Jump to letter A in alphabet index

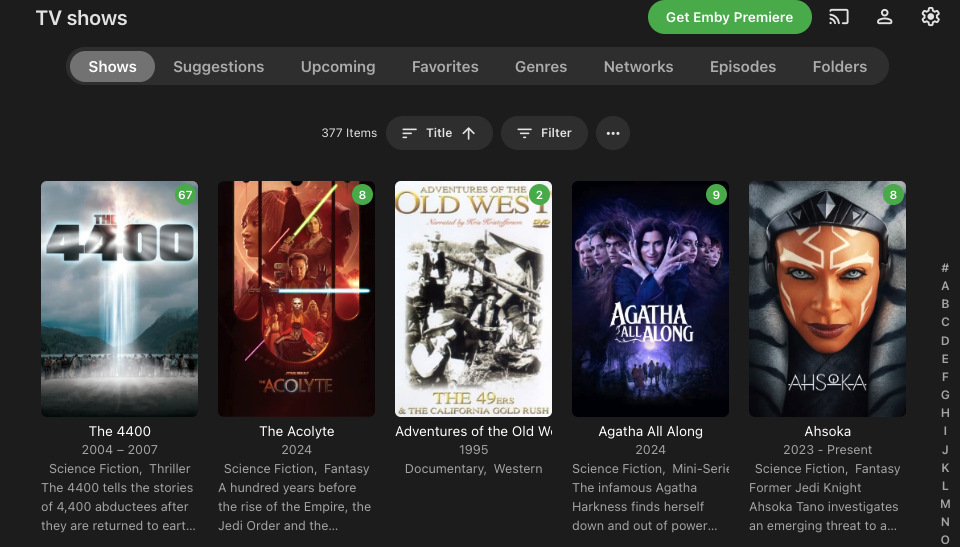945,285
